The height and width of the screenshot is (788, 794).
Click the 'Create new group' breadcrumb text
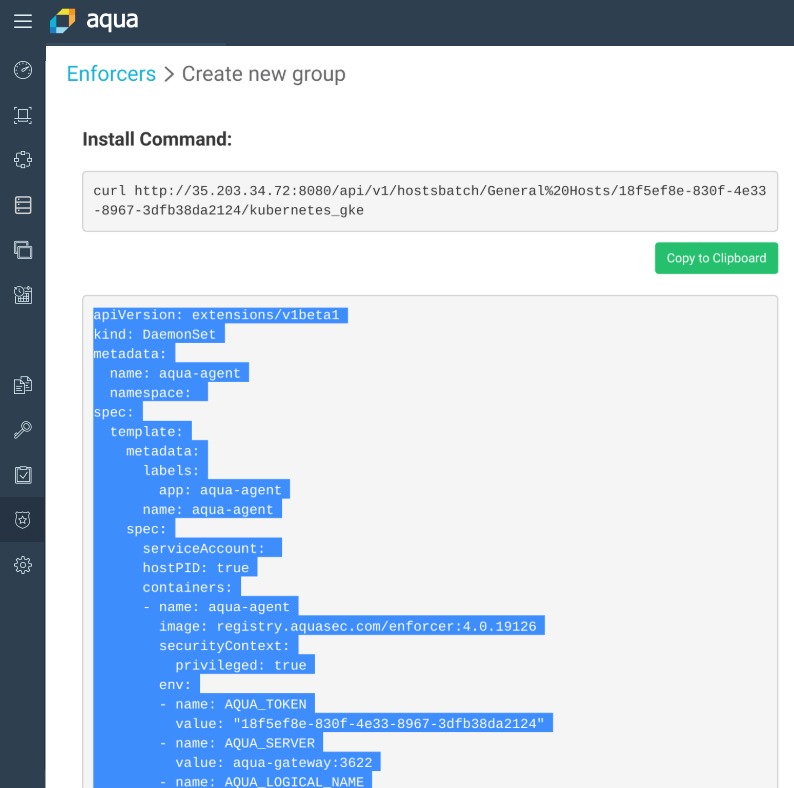point(264,74)
